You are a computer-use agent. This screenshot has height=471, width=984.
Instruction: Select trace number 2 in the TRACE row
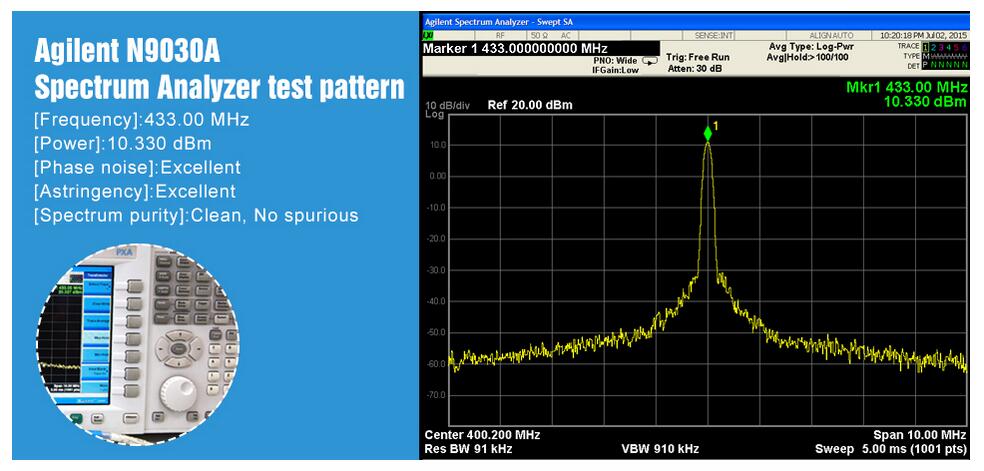tap(933, 48)
